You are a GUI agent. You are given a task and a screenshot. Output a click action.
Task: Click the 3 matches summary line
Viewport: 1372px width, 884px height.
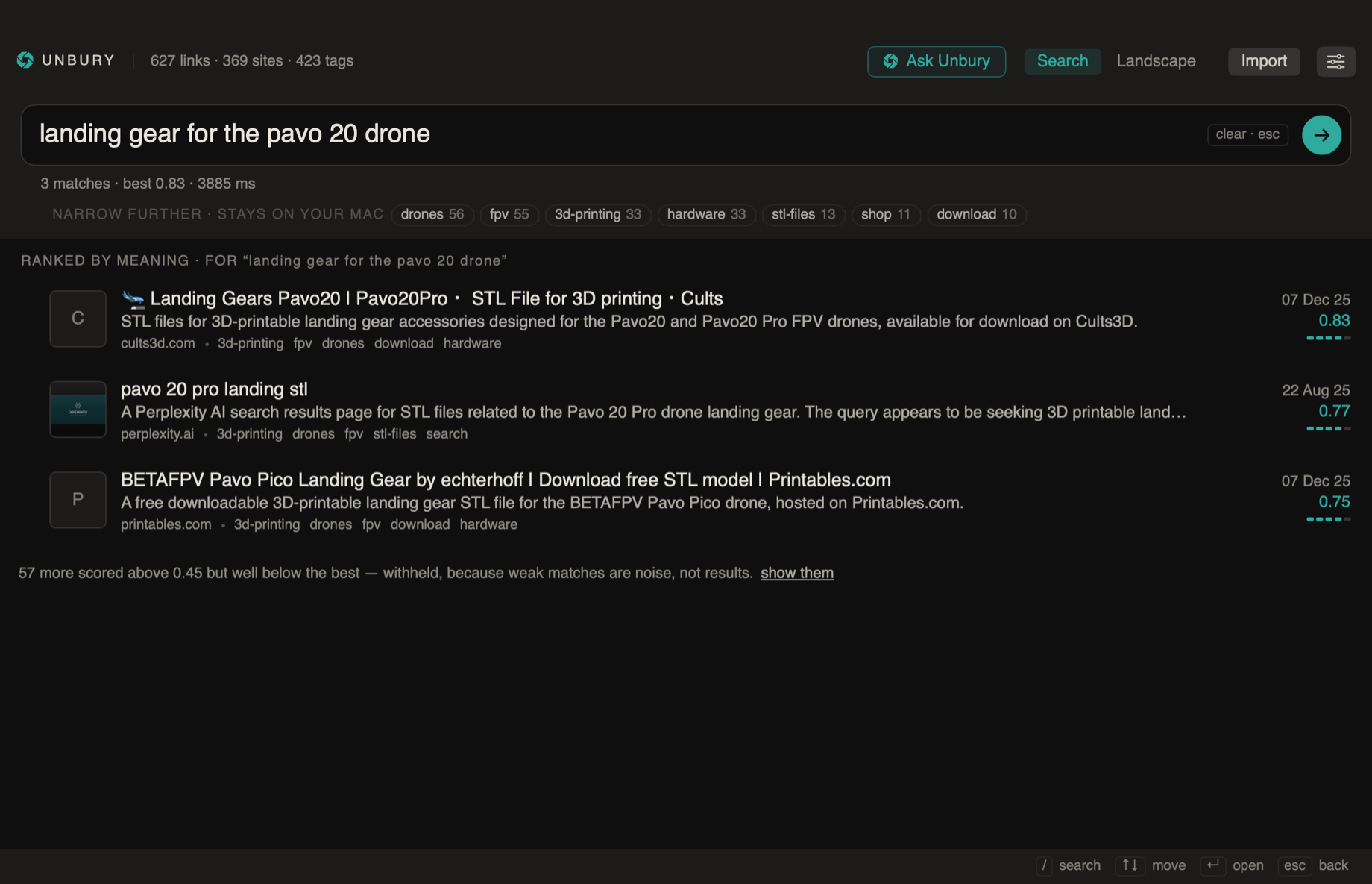pos(148,184)
